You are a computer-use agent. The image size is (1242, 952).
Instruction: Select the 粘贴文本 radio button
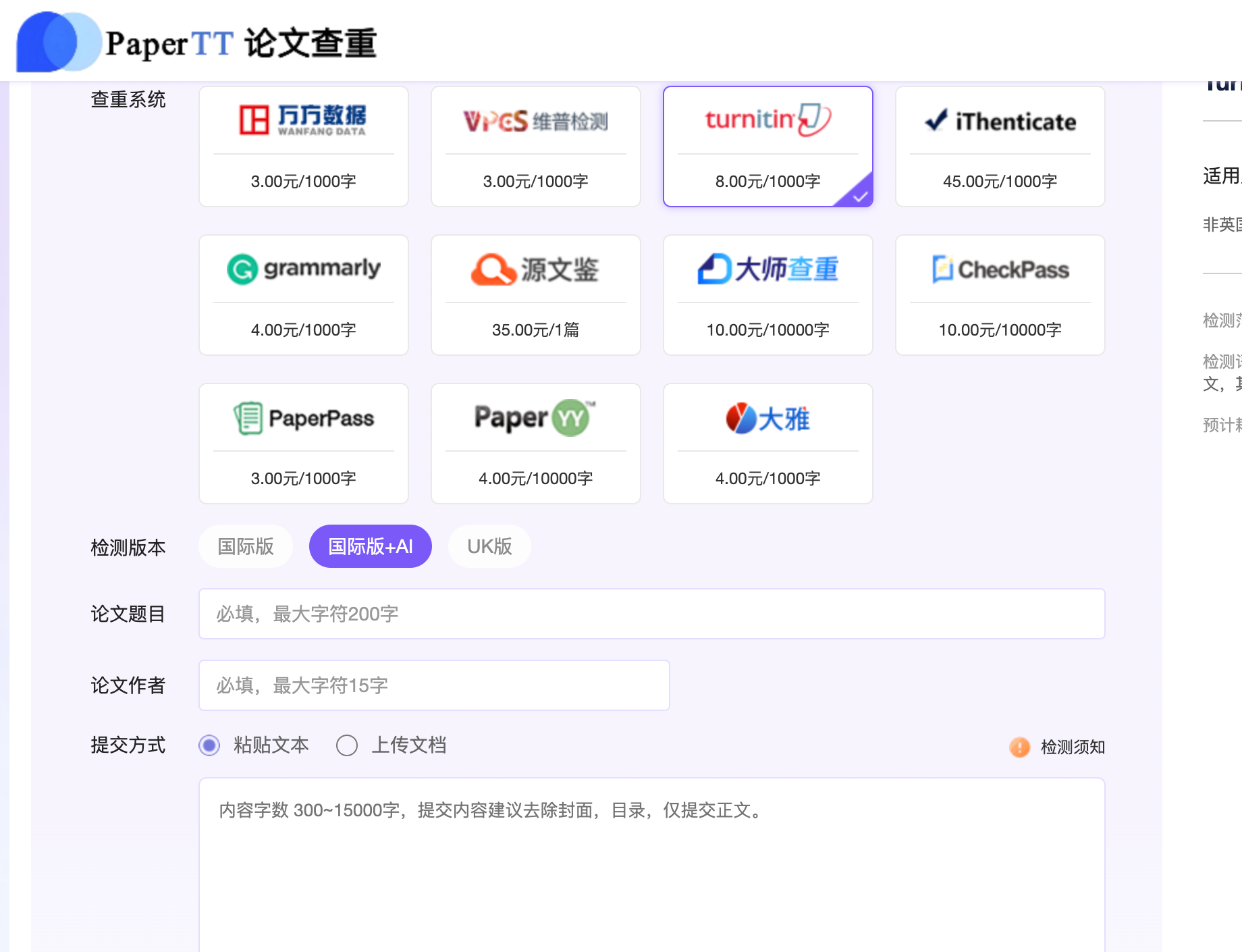click(209, 745)
